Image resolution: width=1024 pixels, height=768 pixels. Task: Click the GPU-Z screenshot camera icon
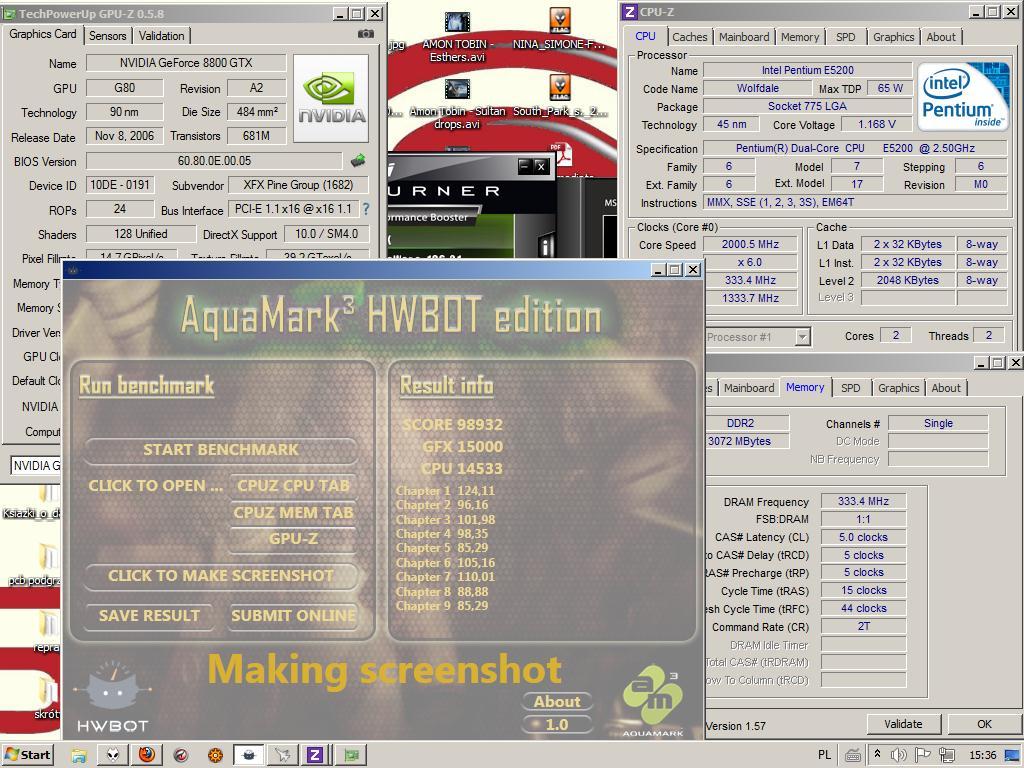click(366, 34)
